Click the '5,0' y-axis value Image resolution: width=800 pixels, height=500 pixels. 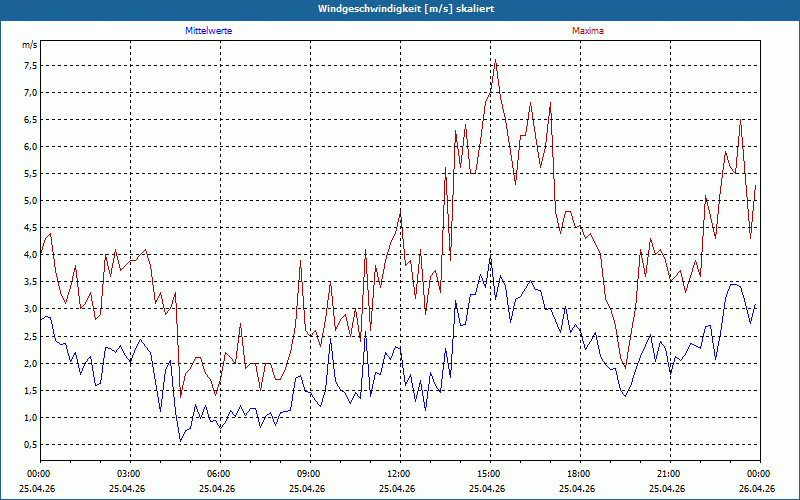click(x=30, y=201)
